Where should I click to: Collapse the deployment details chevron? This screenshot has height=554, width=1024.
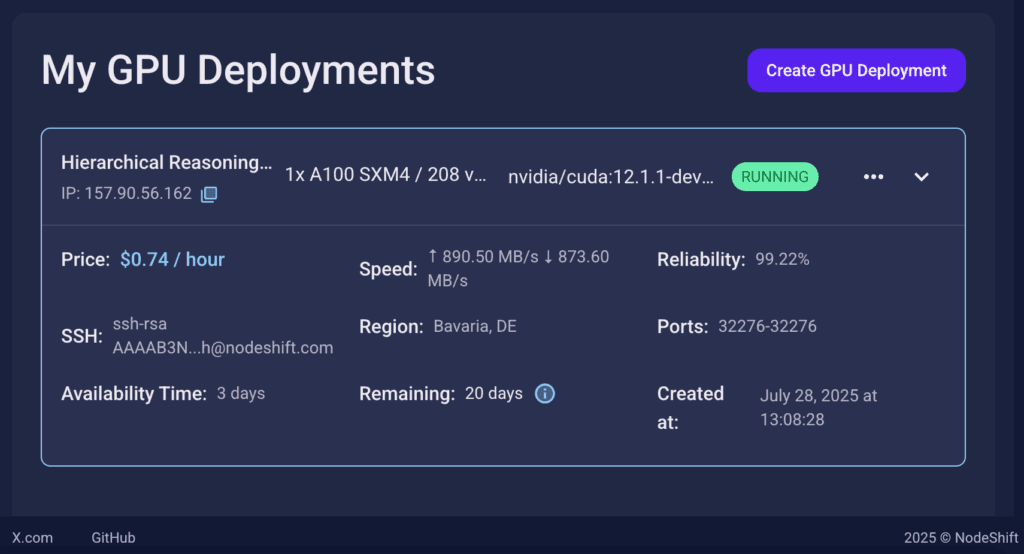[921, 177]
